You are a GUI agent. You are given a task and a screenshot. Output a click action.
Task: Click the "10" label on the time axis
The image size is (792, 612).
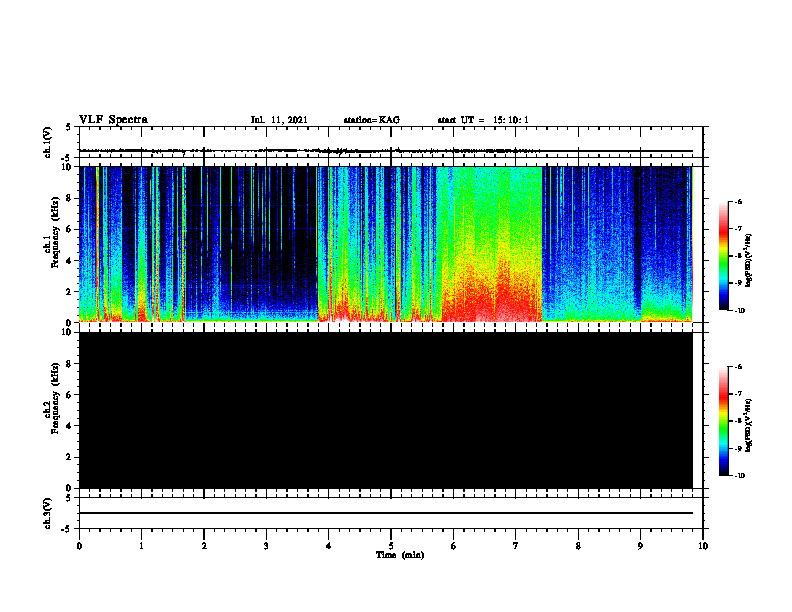point(703,546)
